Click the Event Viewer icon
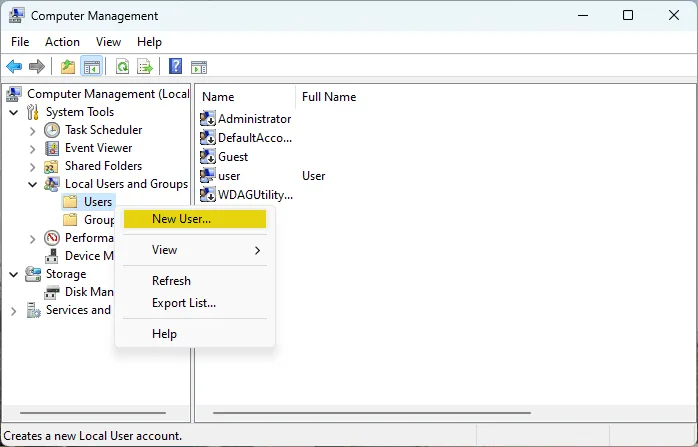The height and width of the screenshot is (447, 698). click(52, 148)
